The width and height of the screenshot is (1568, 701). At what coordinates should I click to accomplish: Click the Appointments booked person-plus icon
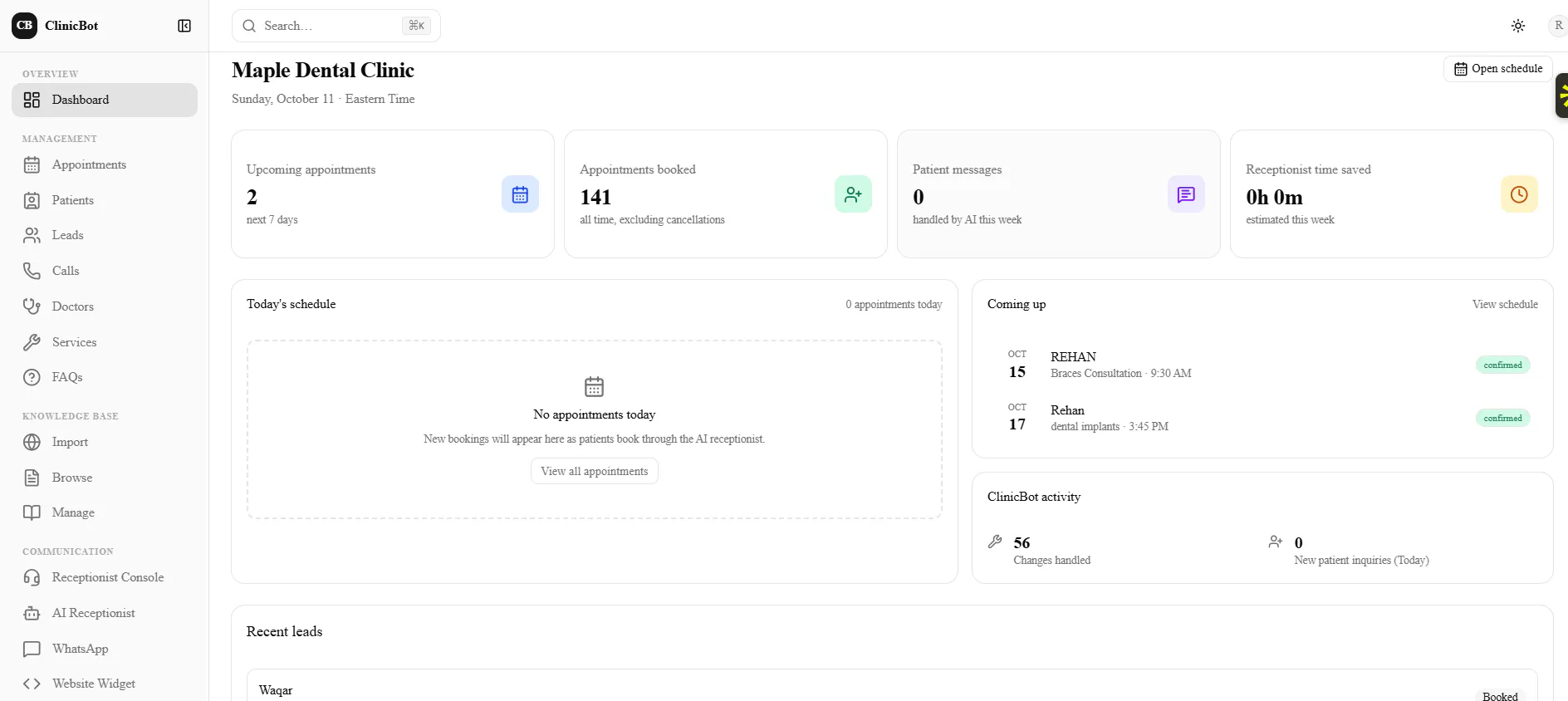(x=853, y=194)
